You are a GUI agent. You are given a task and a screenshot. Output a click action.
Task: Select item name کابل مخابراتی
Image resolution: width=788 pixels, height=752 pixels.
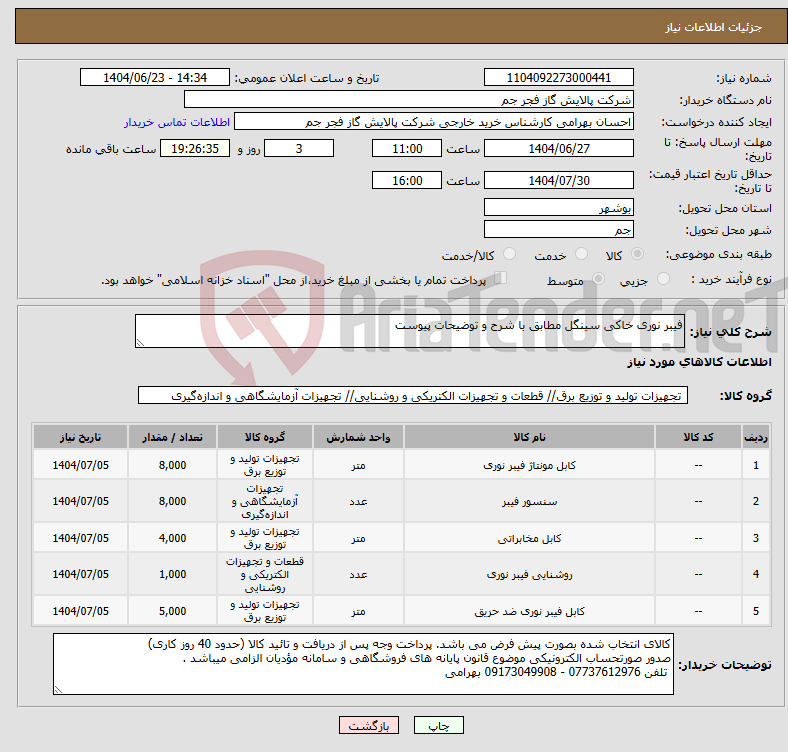pyautogui.click(x=529, y=538)
